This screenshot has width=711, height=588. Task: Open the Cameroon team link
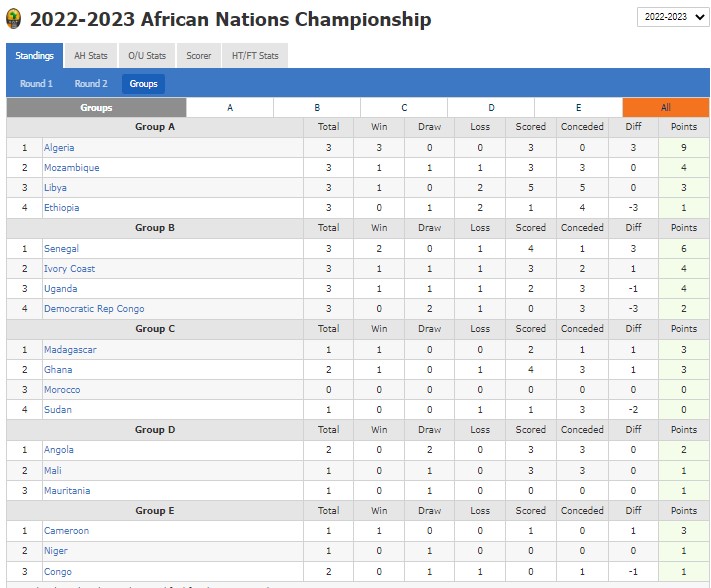click(x=66, y=531)
